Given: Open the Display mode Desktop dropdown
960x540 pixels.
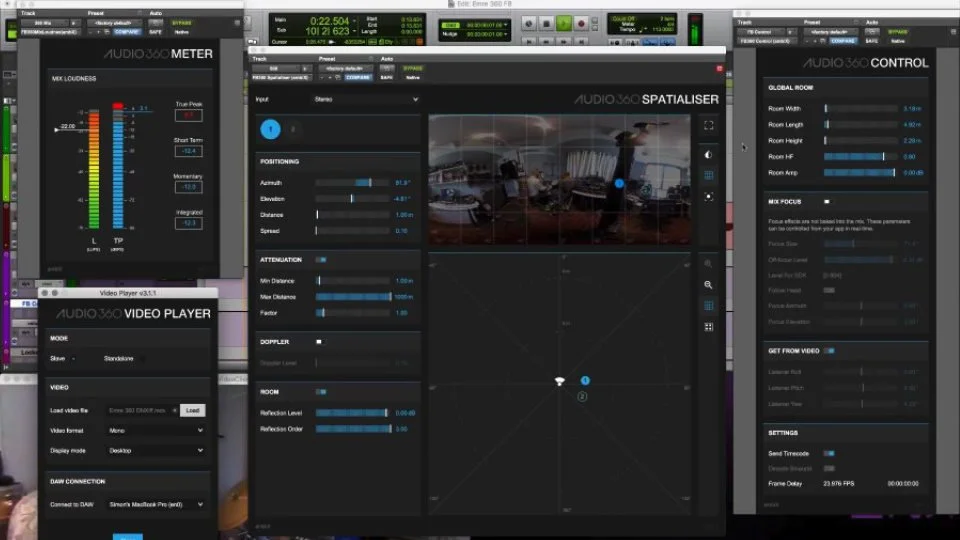Looking at the screenshot, I should click(x=156, y=451).
